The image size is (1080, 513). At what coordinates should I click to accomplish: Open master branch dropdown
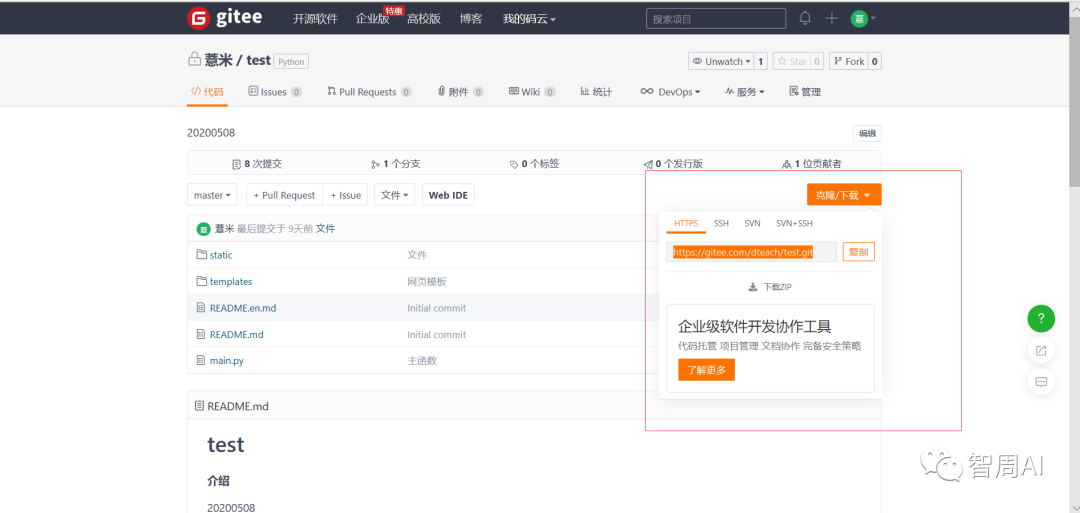click(212, 195)
